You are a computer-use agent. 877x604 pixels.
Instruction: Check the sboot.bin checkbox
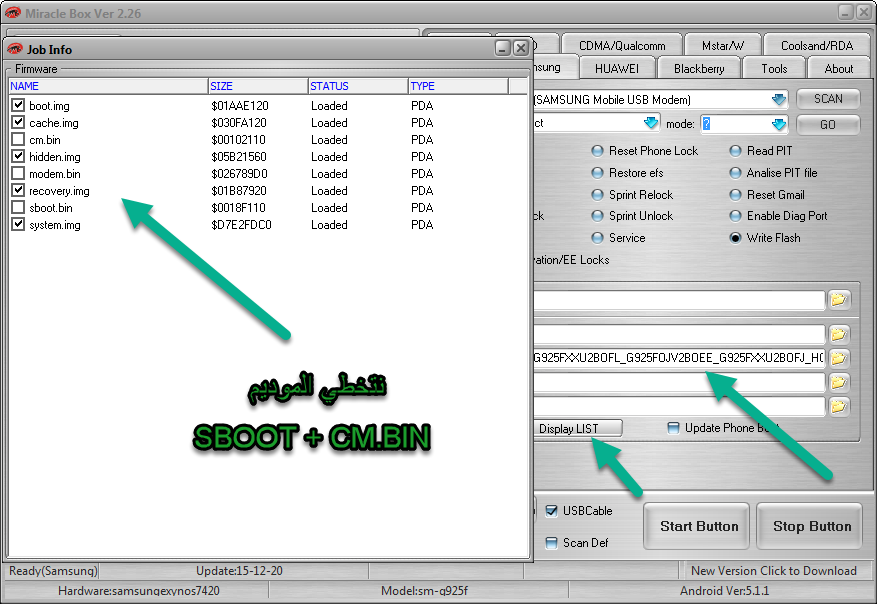(x=18, y=207)
